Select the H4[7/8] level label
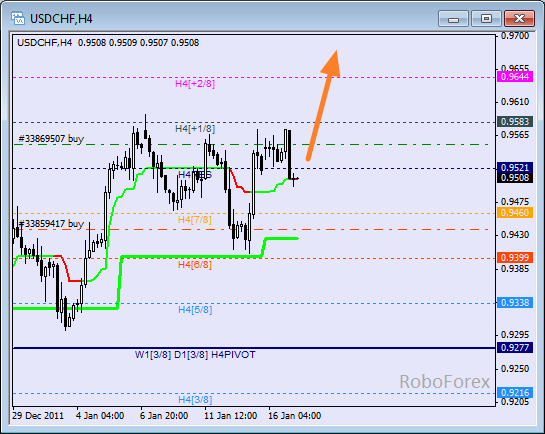Viewport: 545px width, 434px height. coord(195,220)
